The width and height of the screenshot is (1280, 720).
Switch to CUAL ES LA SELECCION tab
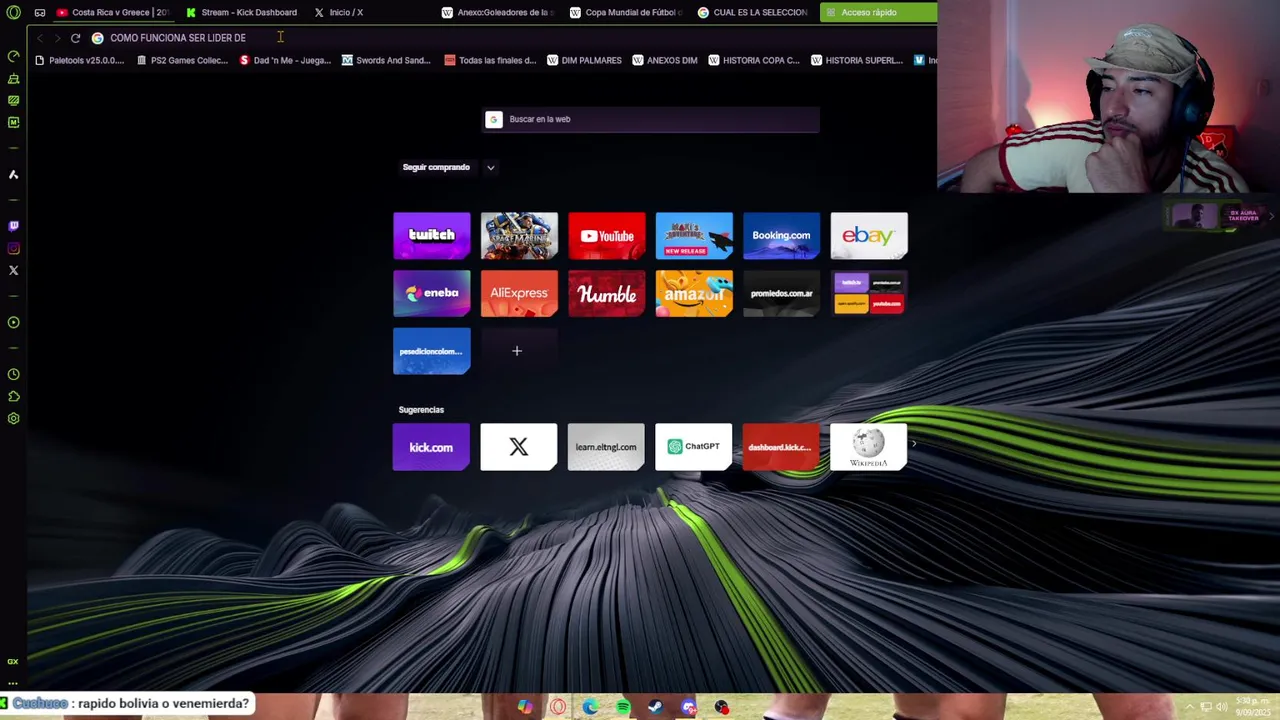click(x=753, y=12)
